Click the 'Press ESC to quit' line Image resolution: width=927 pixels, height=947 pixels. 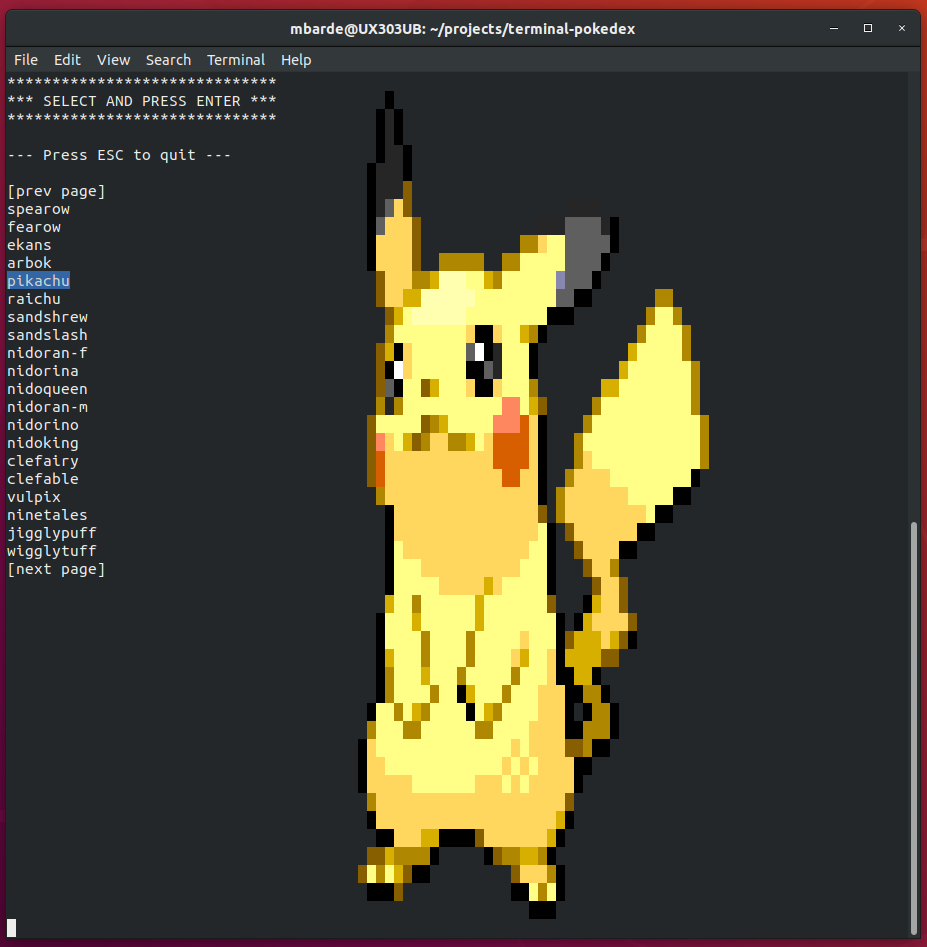pyautogui.click(x=119, y=155)
